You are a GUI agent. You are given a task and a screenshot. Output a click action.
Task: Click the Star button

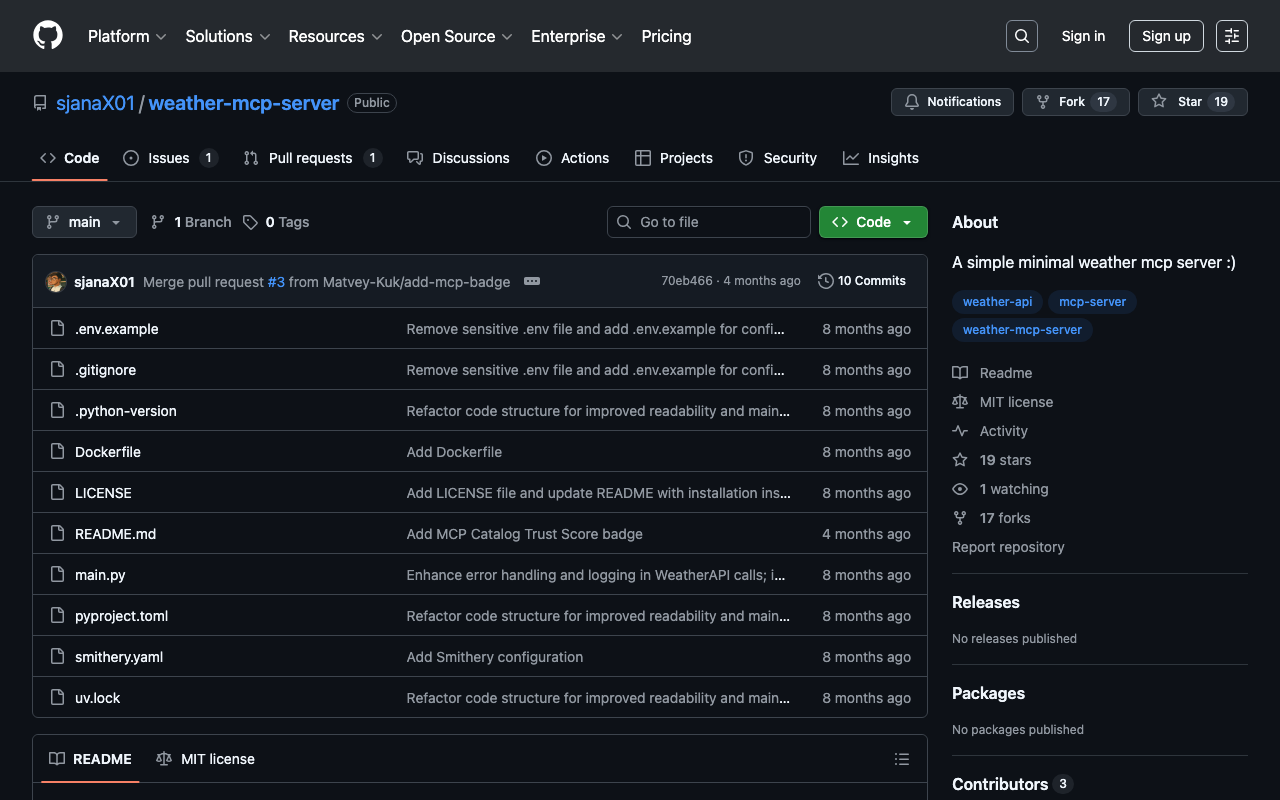click(x=1192, y=102)
